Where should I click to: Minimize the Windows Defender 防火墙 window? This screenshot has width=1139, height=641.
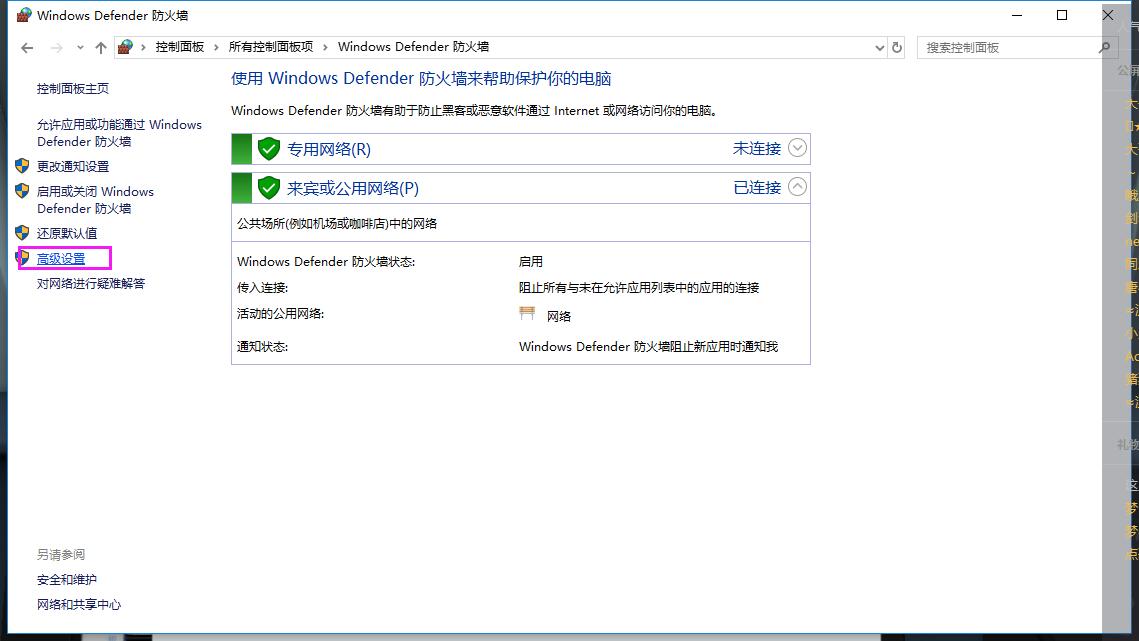coord(1017,15)
